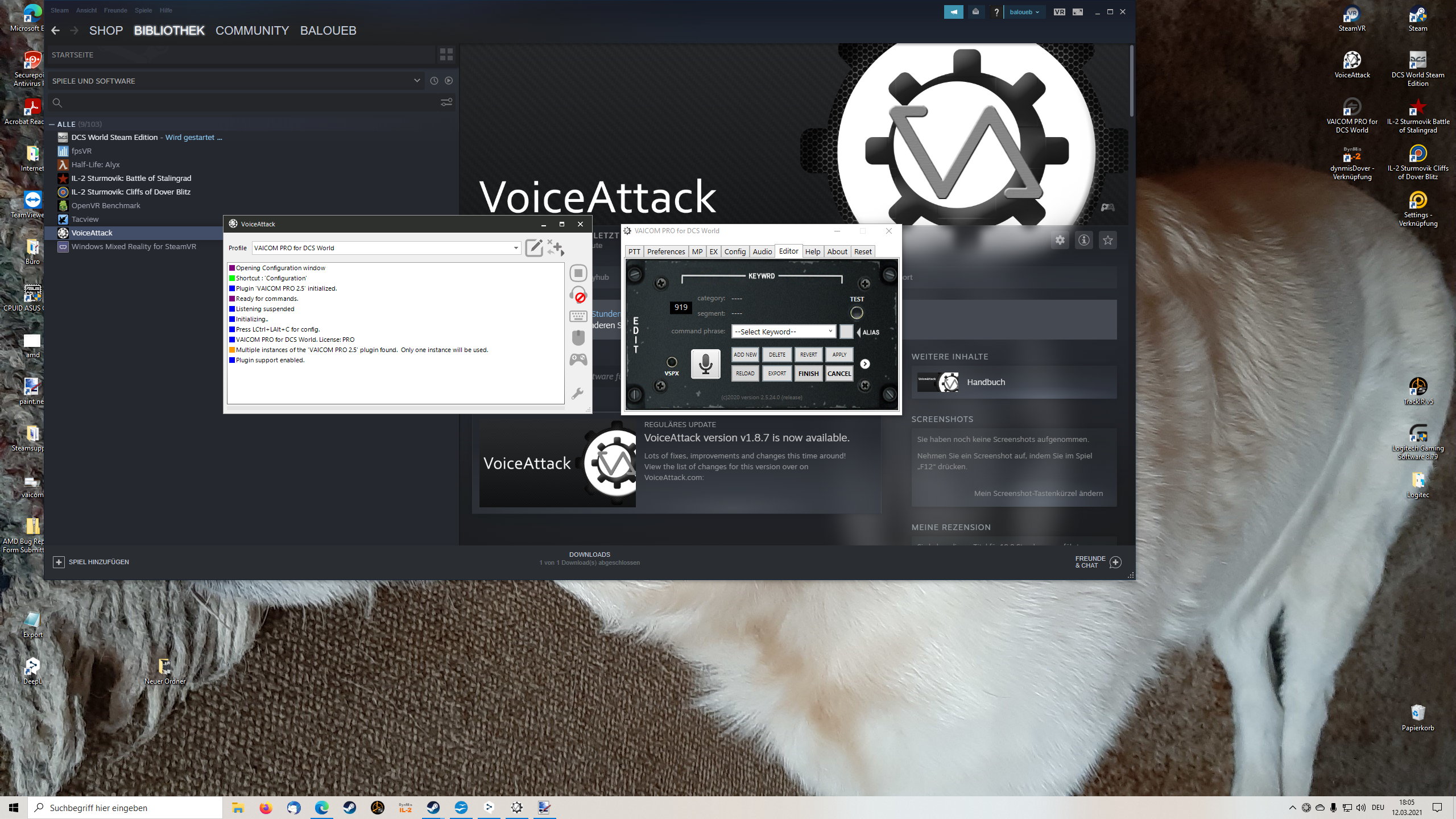Collapse the ALLE games category
The height and width of the screenshot is (819, 1456).
pyautogui.click(x=52, y=124)
